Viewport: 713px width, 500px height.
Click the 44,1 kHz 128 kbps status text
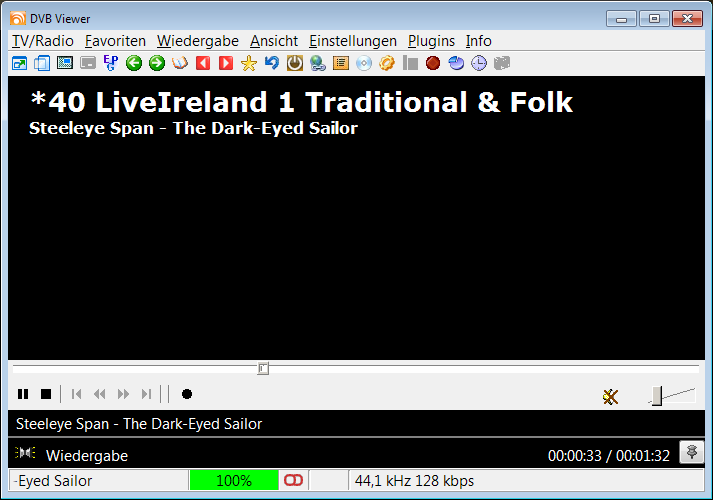414,480
